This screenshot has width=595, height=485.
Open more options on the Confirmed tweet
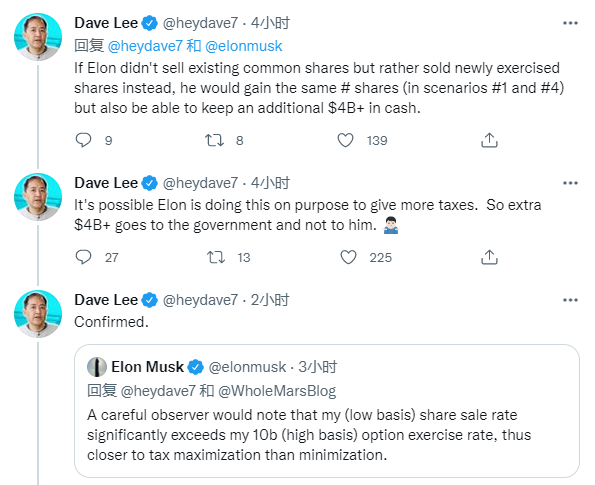pos(570,300)
